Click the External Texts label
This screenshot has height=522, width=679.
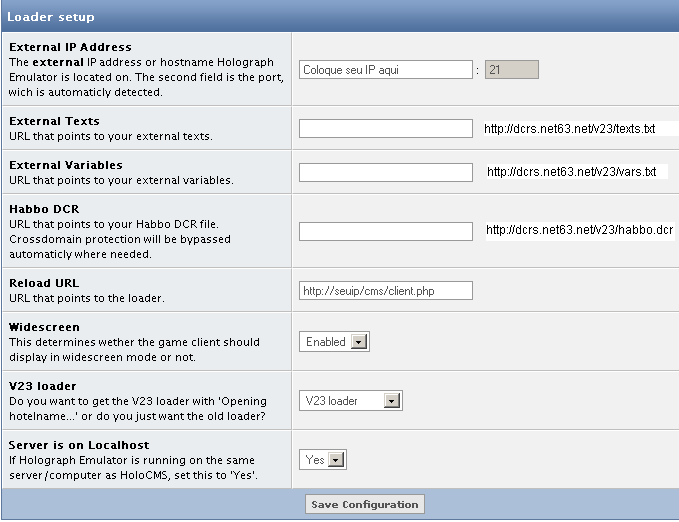coord(54,121)
